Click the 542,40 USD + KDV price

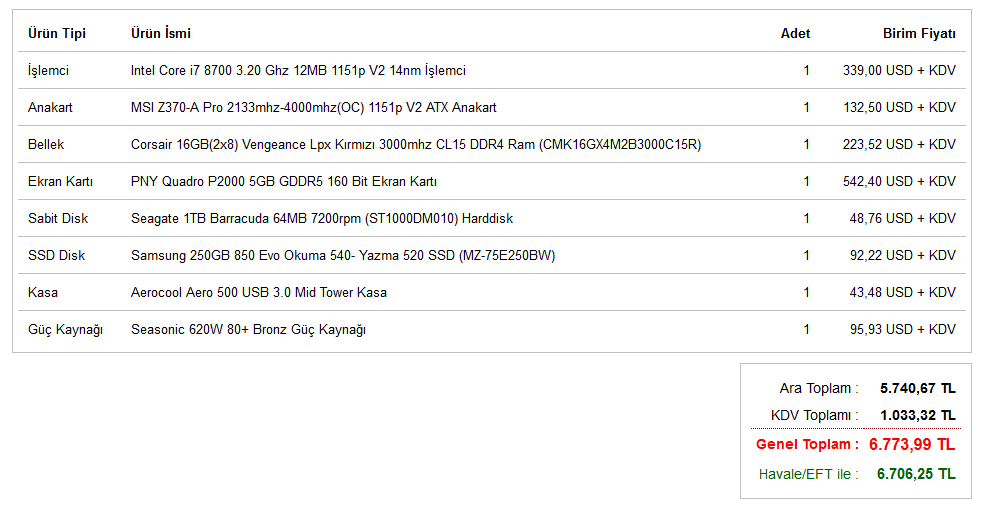click(899, 182)
